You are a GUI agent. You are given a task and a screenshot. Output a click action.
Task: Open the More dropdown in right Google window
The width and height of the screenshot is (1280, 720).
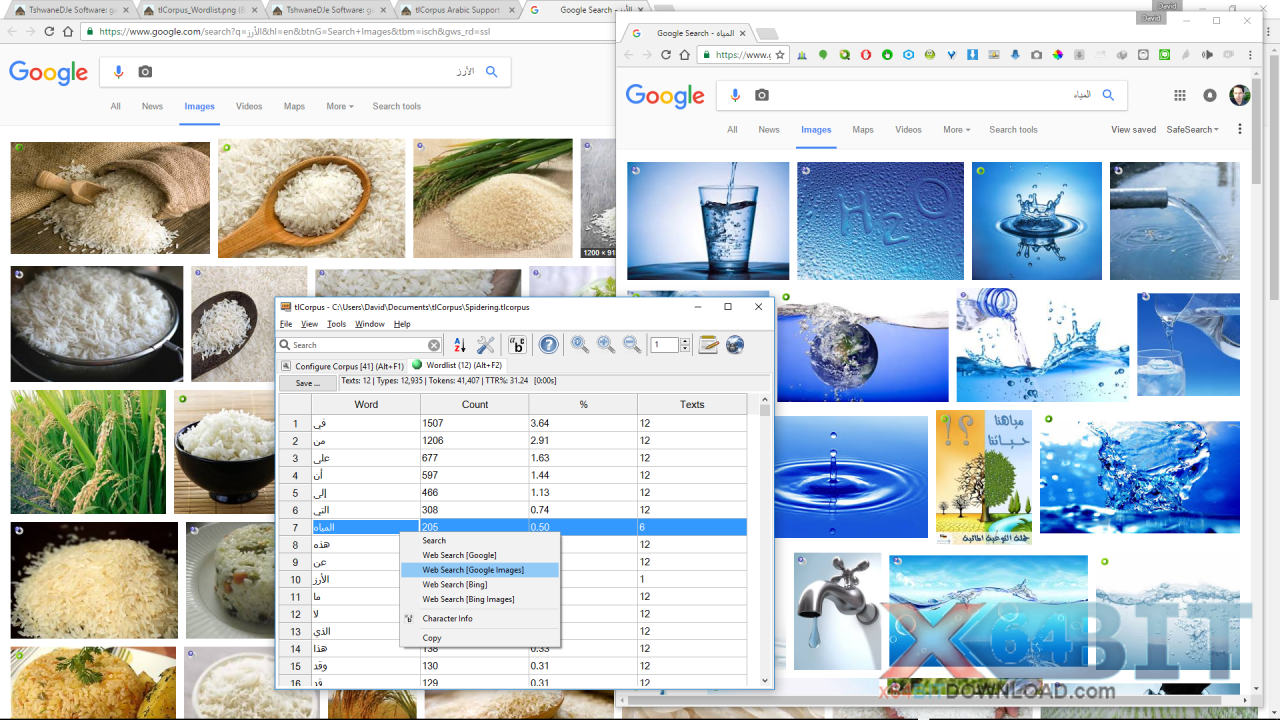(x=956, y=129)
